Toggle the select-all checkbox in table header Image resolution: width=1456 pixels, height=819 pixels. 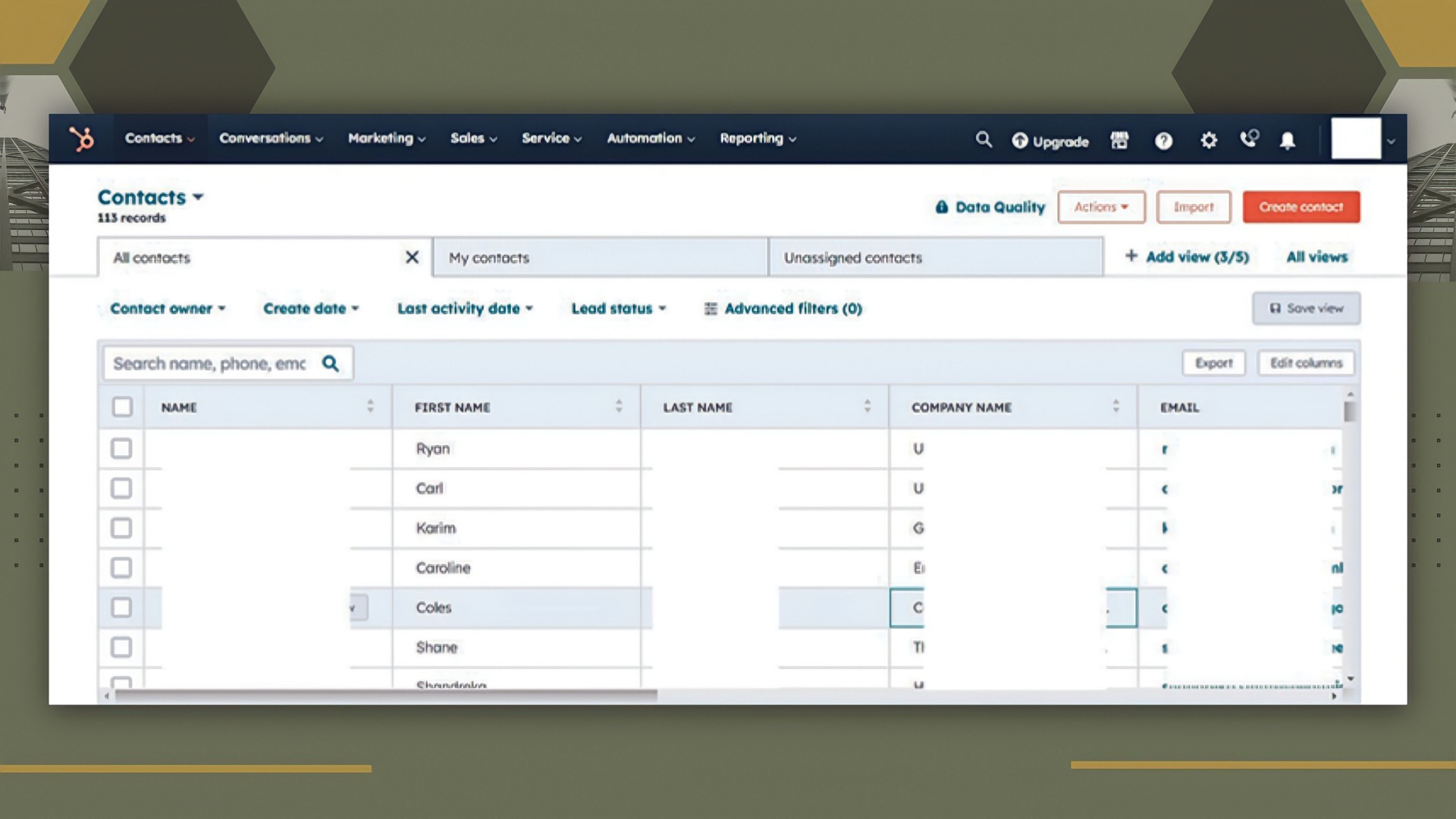(122, 407)
